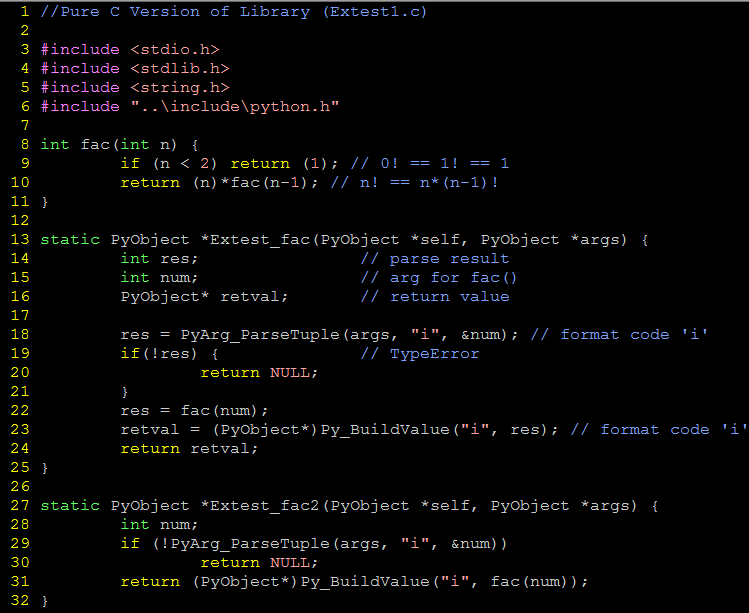
Task: Click the "..\include\python.h" string
Action: pos(235,106)
